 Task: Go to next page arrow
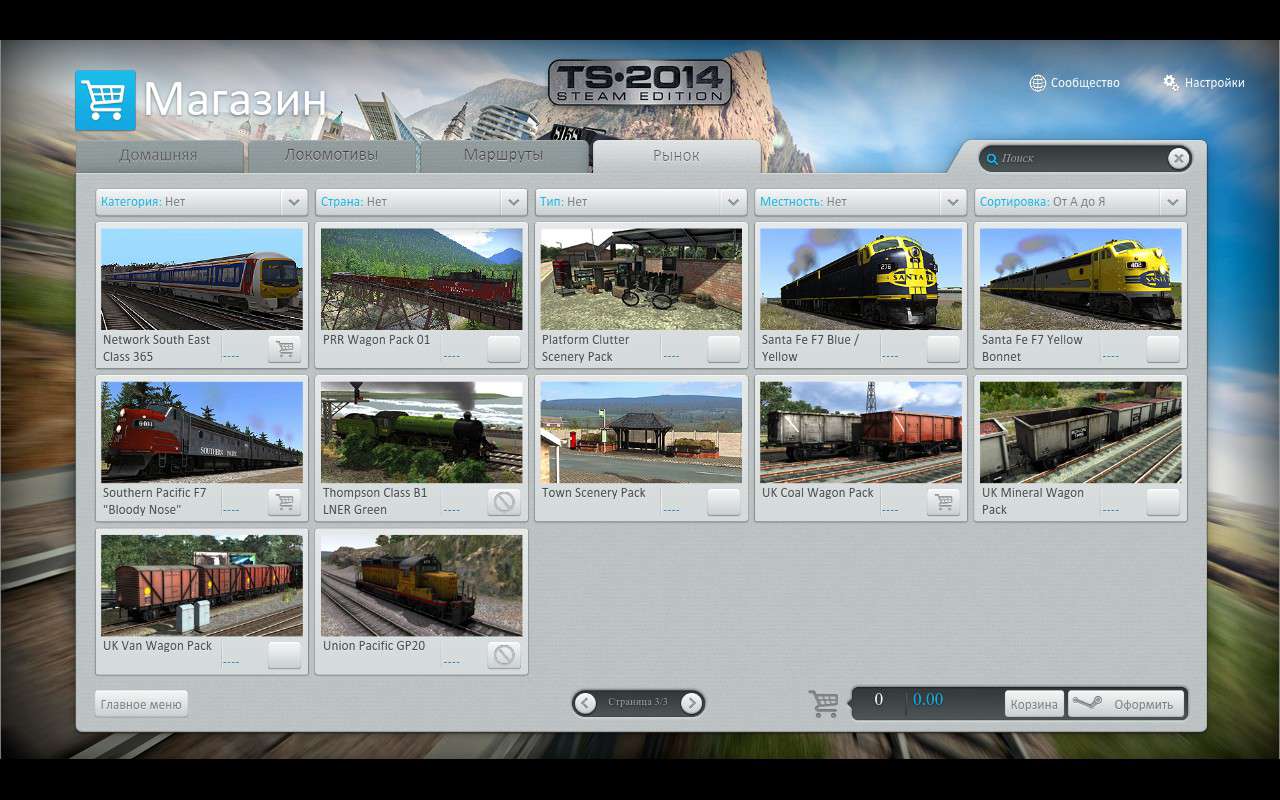click(691, 703)
